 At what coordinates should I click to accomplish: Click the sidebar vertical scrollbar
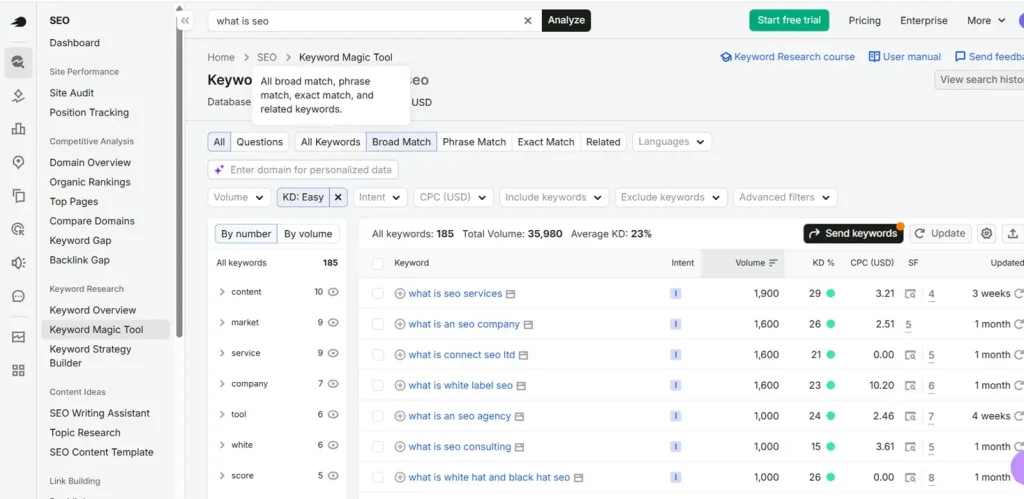click(180, 176)
